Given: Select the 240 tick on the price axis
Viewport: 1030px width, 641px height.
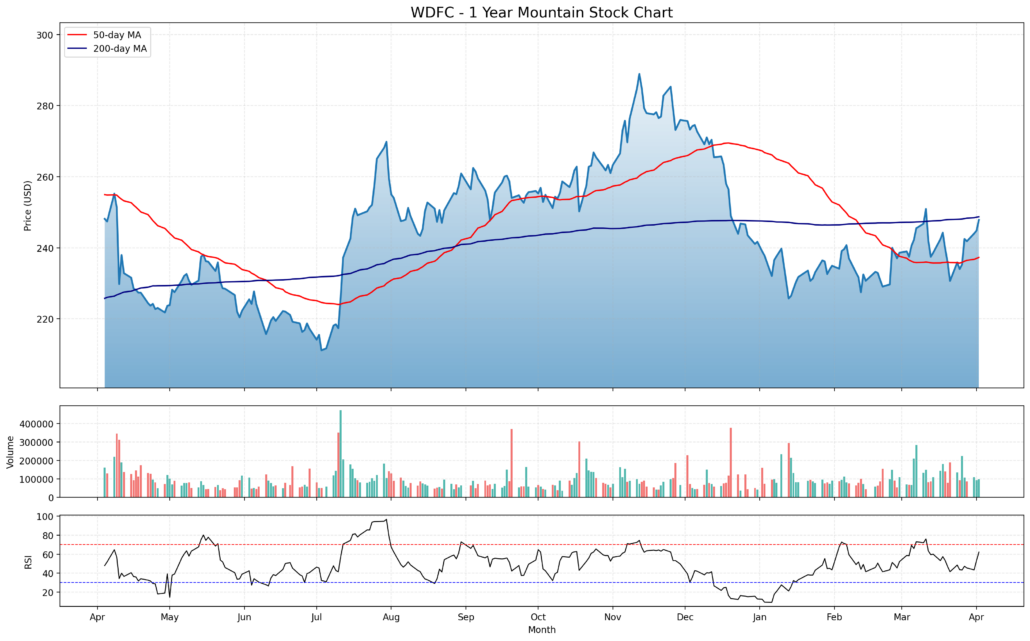Looking at the screenshot, I should click(x=45, y=248).
